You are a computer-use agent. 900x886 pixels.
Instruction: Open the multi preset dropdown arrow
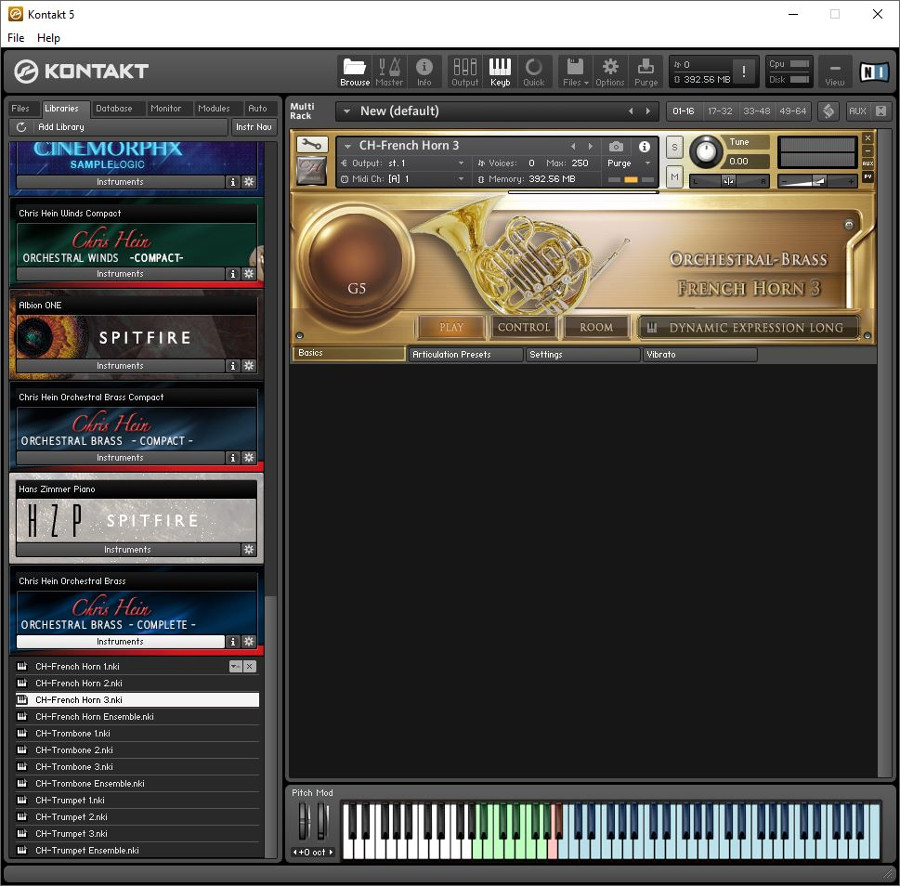tap(347, 111)
